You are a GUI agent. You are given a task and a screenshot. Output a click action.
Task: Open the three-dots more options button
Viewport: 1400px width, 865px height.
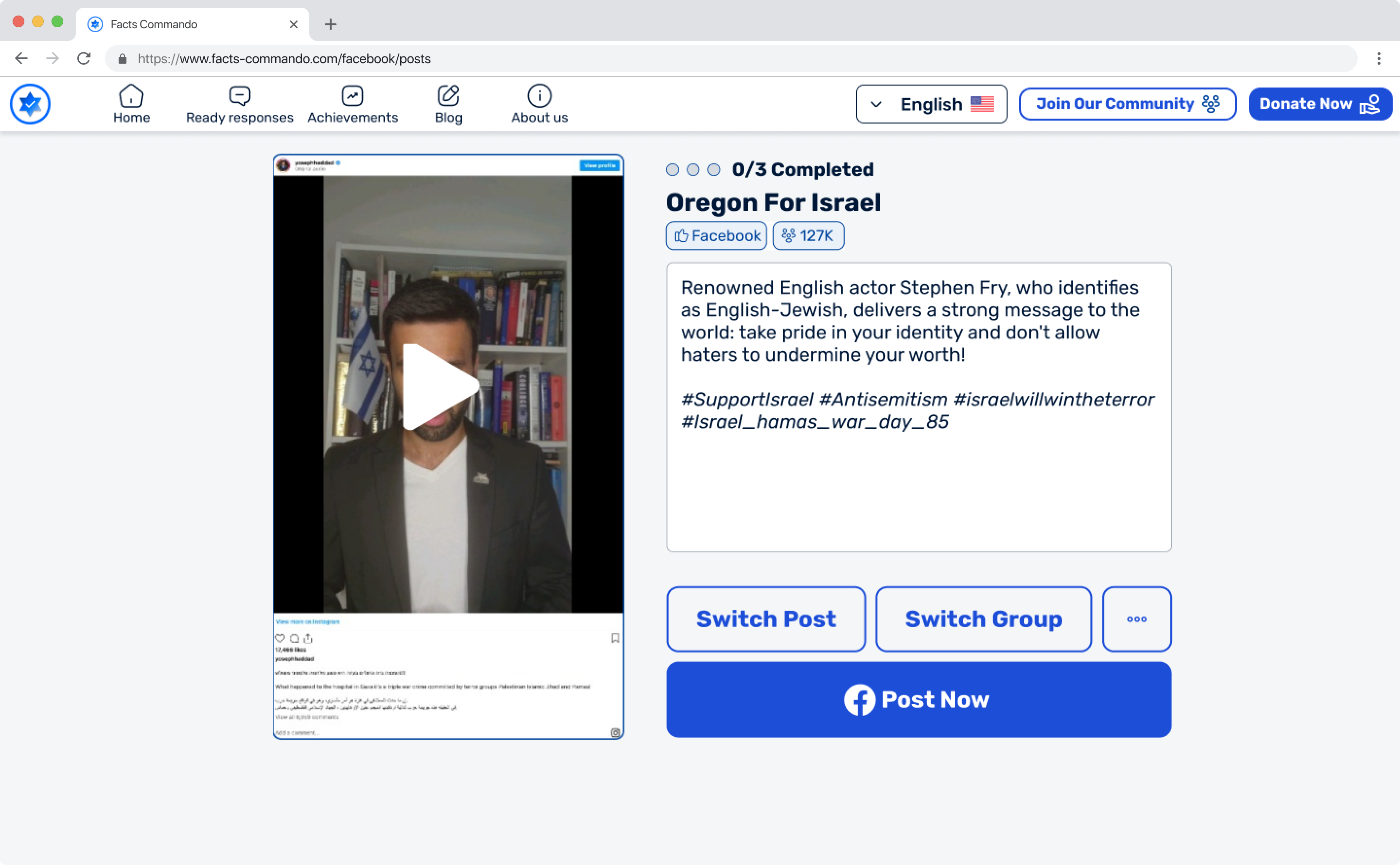(x=1136, y=619)
